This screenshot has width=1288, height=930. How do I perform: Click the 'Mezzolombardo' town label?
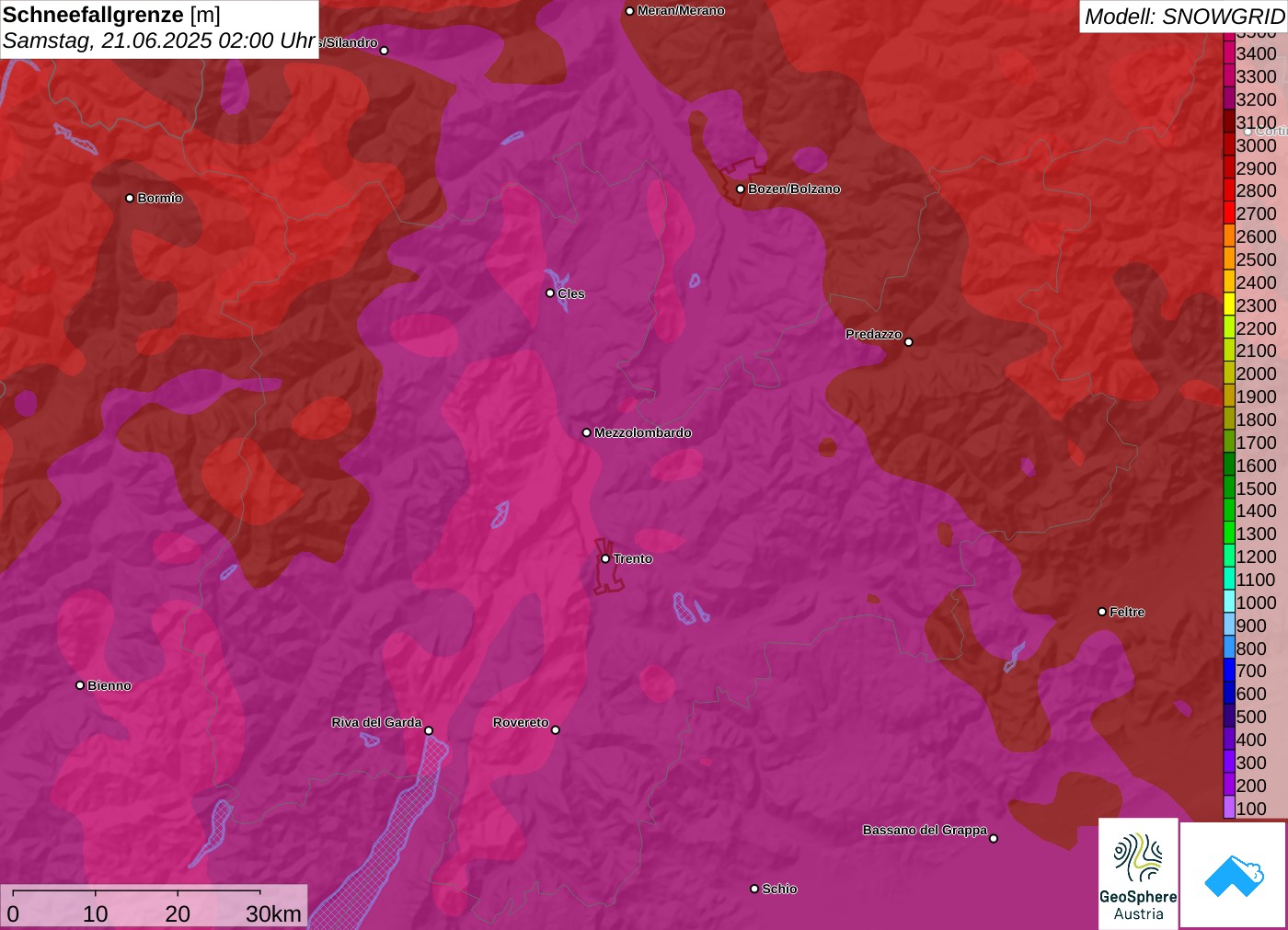point(643,432)
